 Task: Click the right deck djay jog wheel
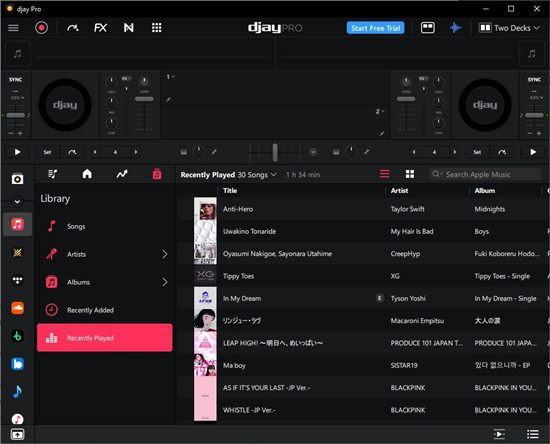(x=485, y=105)
